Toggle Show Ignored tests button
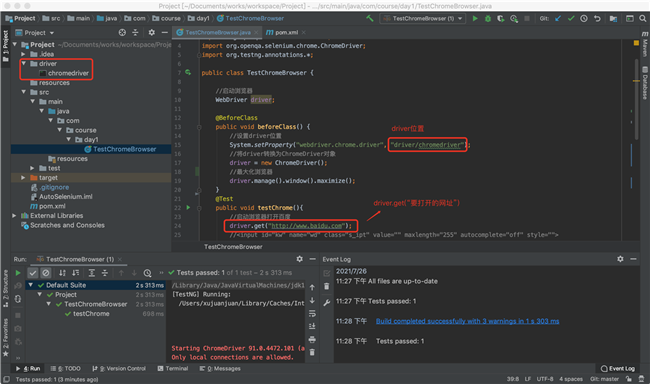The image size is (650, 384). (x=46, y=273)
